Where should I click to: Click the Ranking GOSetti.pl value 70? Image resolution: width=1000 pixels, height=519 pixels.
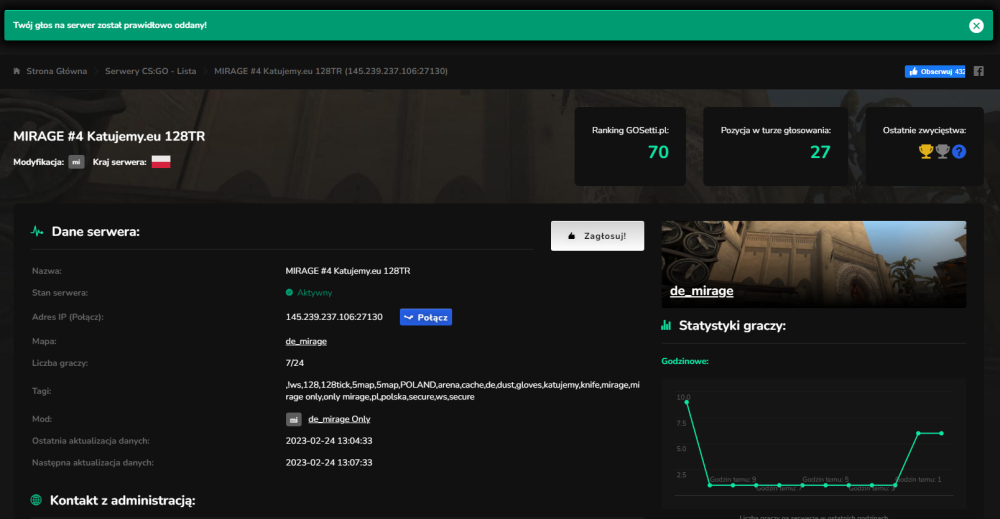click(658, 152)
